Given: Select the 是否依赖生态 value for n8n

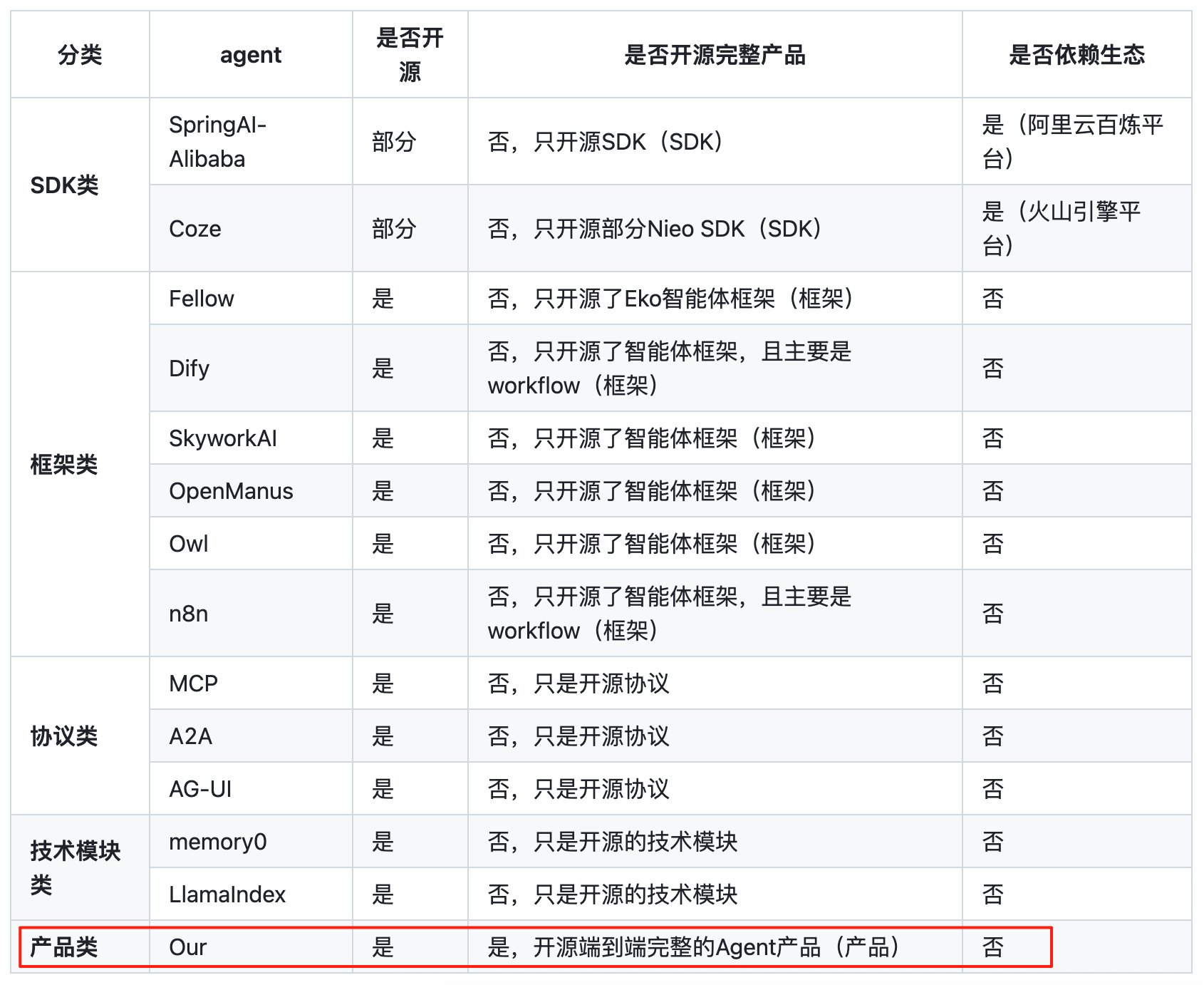Looking at the screenshot, I should [x=993, y=614].
